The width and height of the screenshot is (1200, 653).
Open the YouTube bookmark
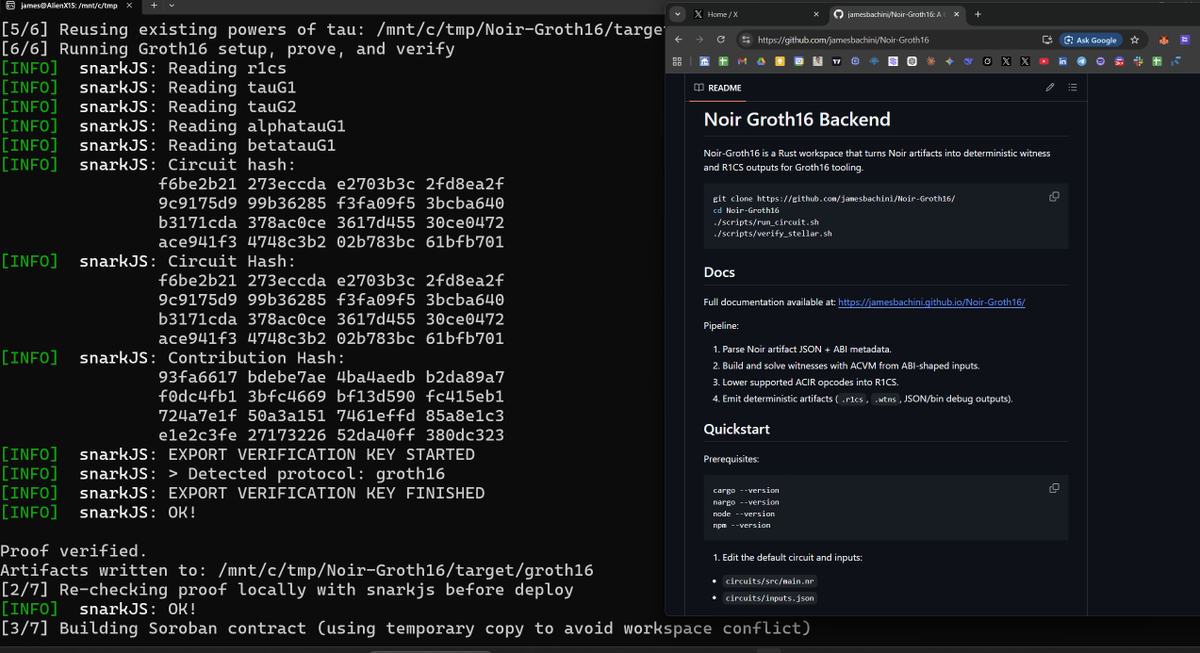pyautogui.click(x=1044, y=61)
